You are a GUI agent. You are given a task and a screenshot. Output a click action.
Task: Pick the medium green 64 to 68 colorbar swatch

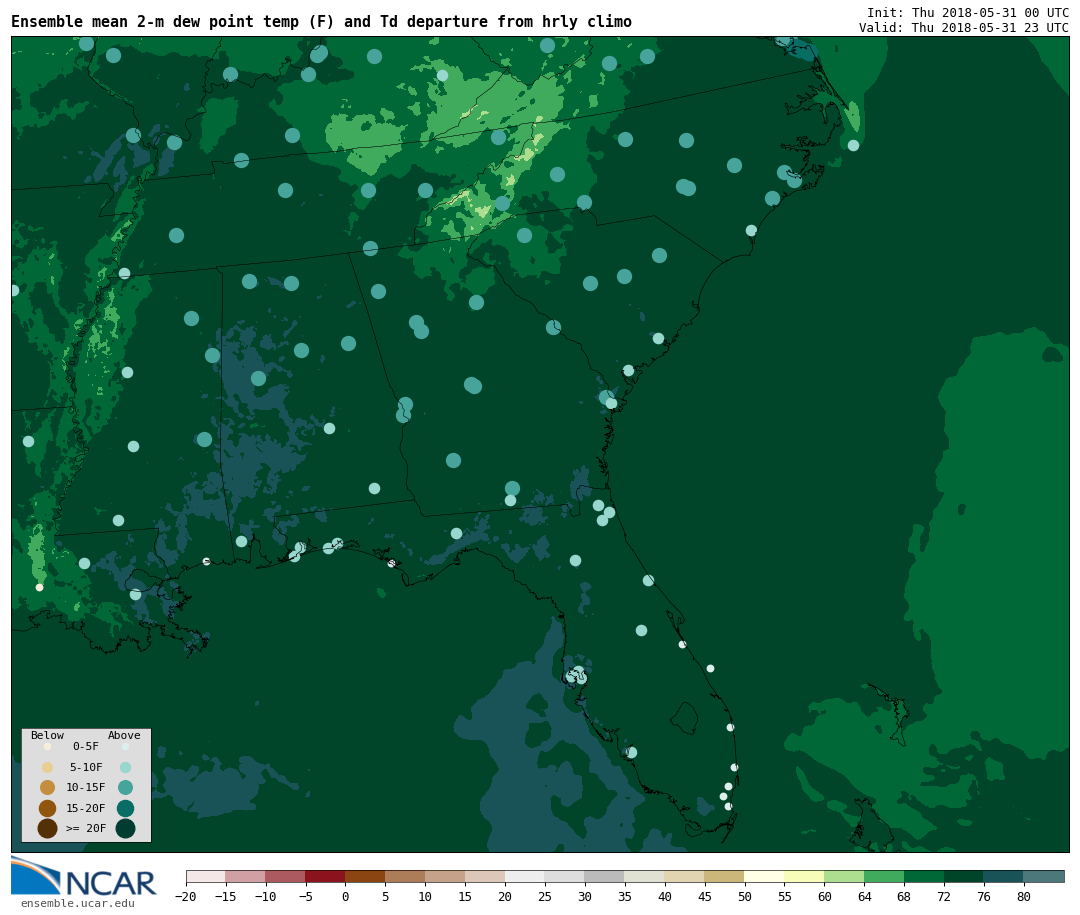[884, 876]
